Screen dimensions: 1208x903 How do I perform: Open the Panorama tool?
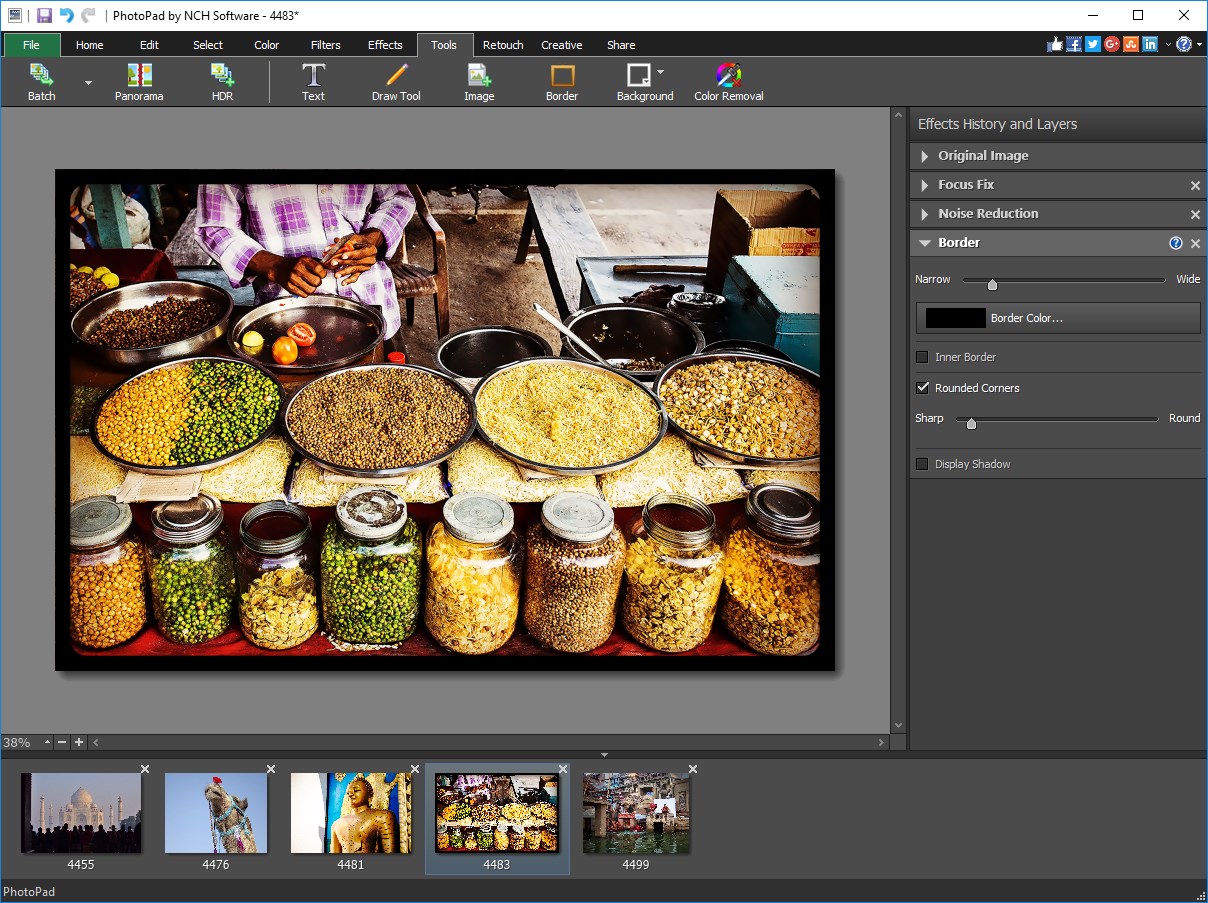138,82
